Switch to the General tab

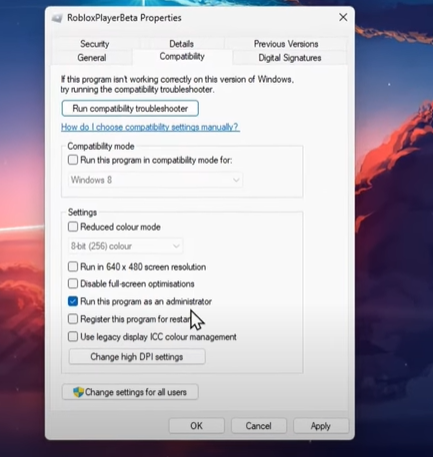(x=92, y=58)
